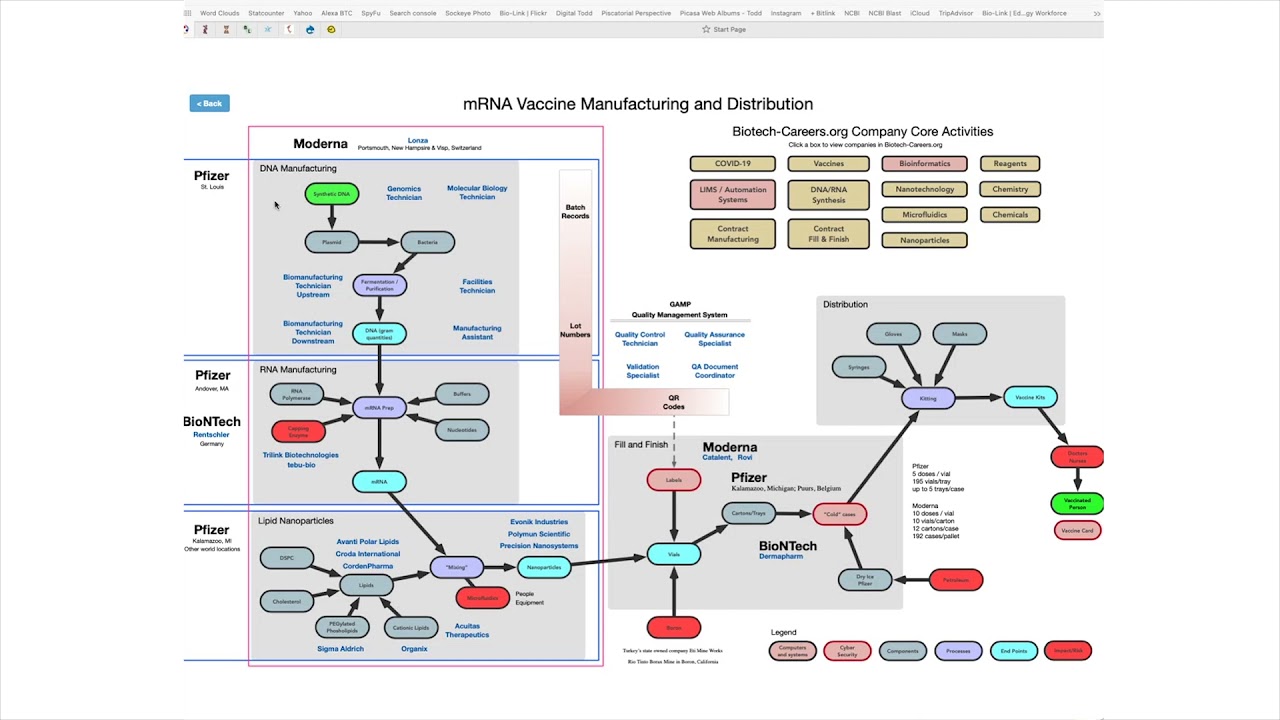Viewport: 1280px width, 720px height.
Task: Open the Picasa Web Albums bookmark
Action: (x=721, y=13)
